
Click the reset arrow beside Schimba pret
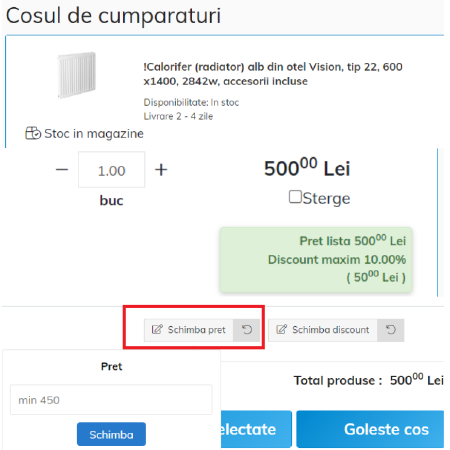point(247,330)
